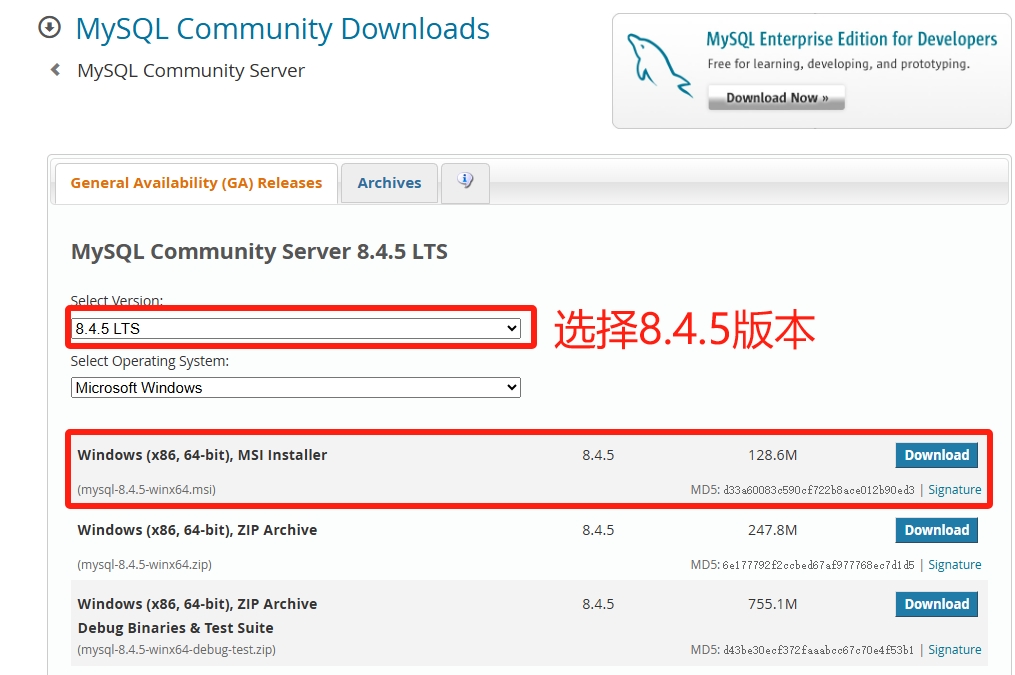This screenshot has height=675, width=1015.
Task: Open Signature link for debug-test zip
Action: [954, 650]
